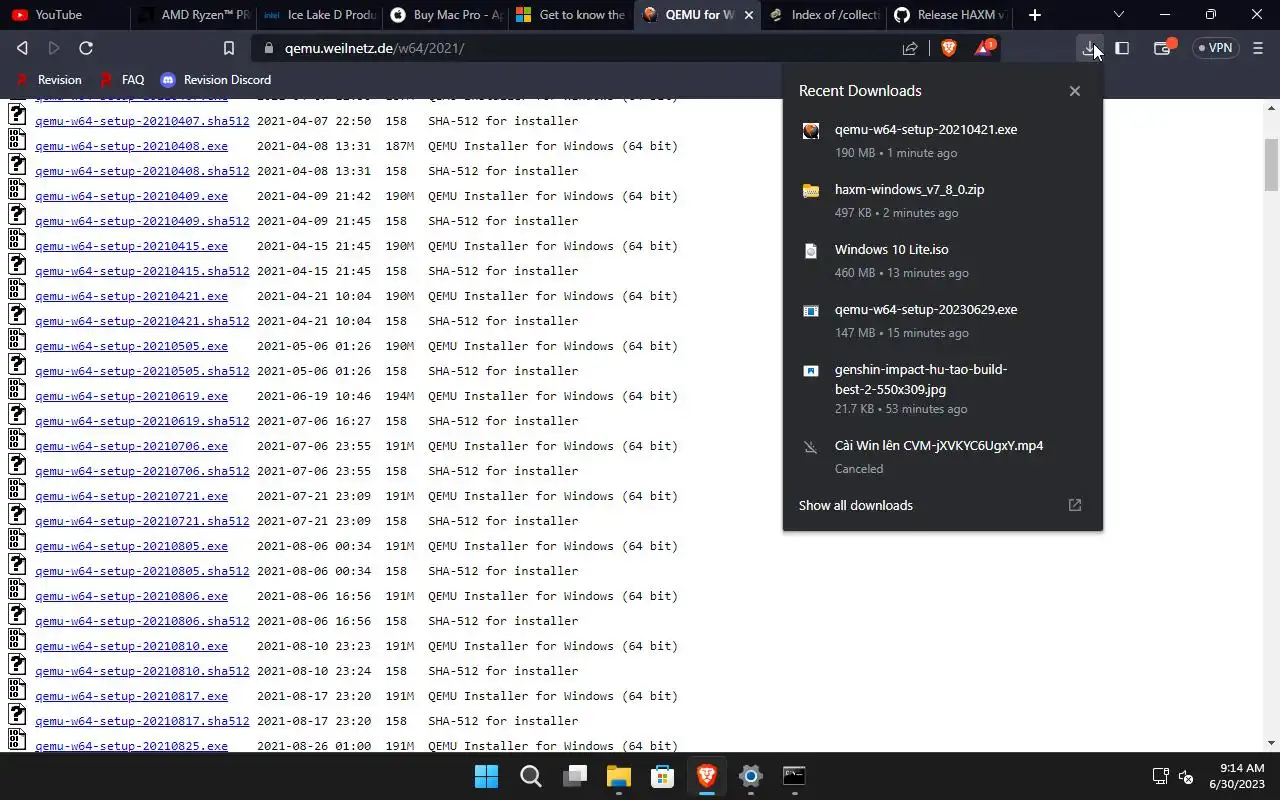Image resolution: width=1280 pixels, height=800 pixels.
Task: Open qemu-w64-setup-20210415.sha512 link
Action: [x=142, y=271]
